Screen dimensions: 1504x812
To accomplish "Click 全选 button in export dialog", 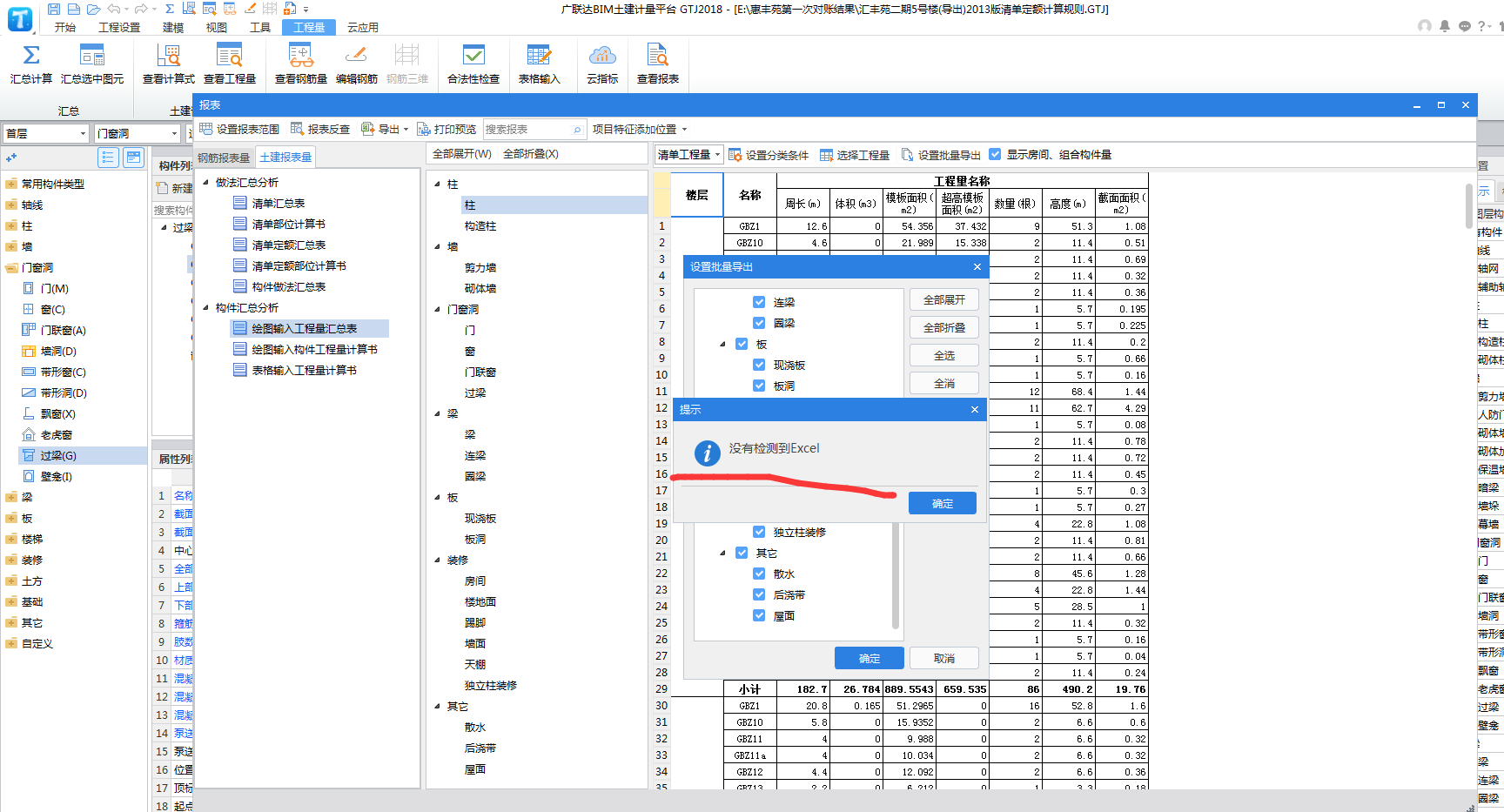I will click(944, 355).
